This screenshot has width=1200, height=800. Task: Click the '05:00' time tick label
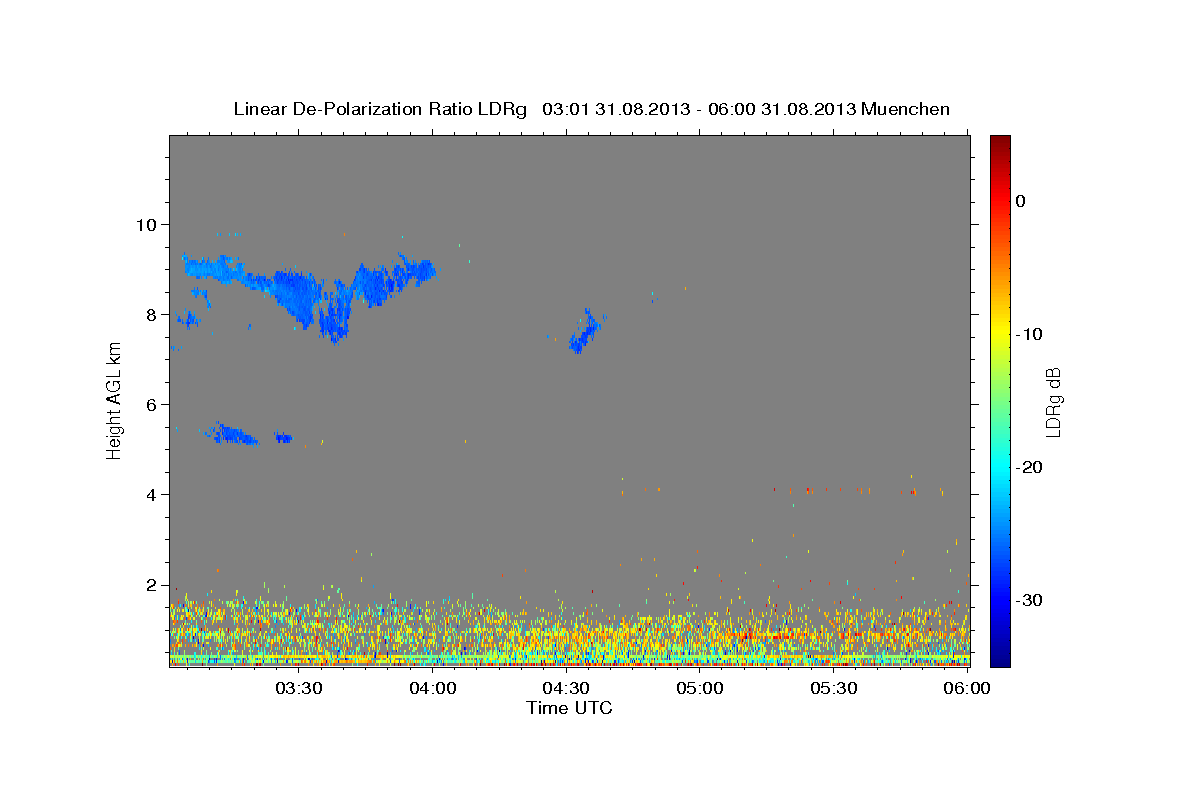click(x=700, y=688)
